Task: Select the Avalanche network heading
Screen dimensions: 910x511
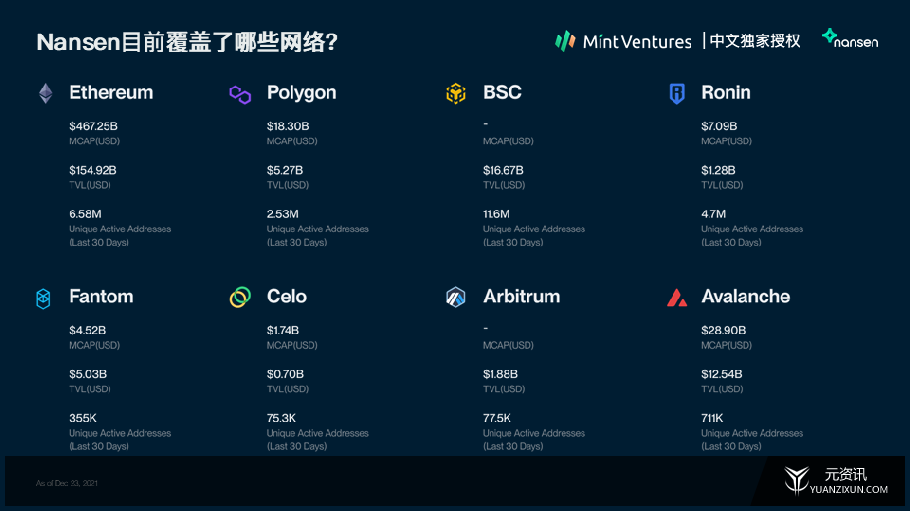Action: point(745,297)
